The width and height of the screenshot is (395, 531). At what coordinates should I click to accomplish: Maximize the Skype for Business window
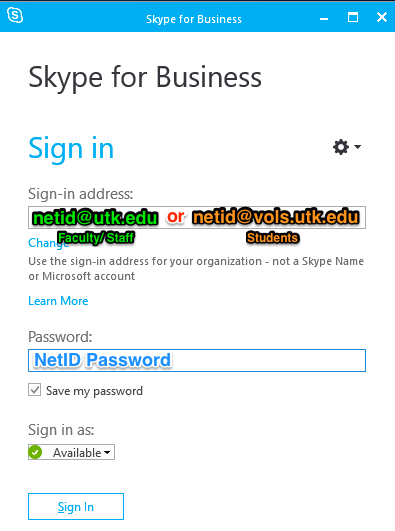click(x=353, y=17)
